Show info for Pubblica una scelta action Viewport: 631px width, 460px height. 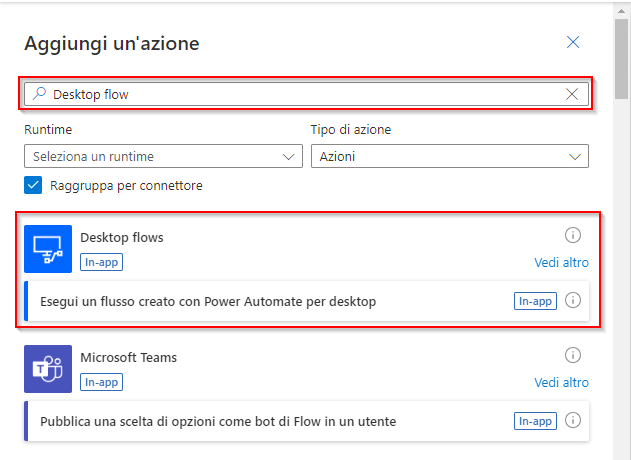pyautogui.click(x=573, y=420)
